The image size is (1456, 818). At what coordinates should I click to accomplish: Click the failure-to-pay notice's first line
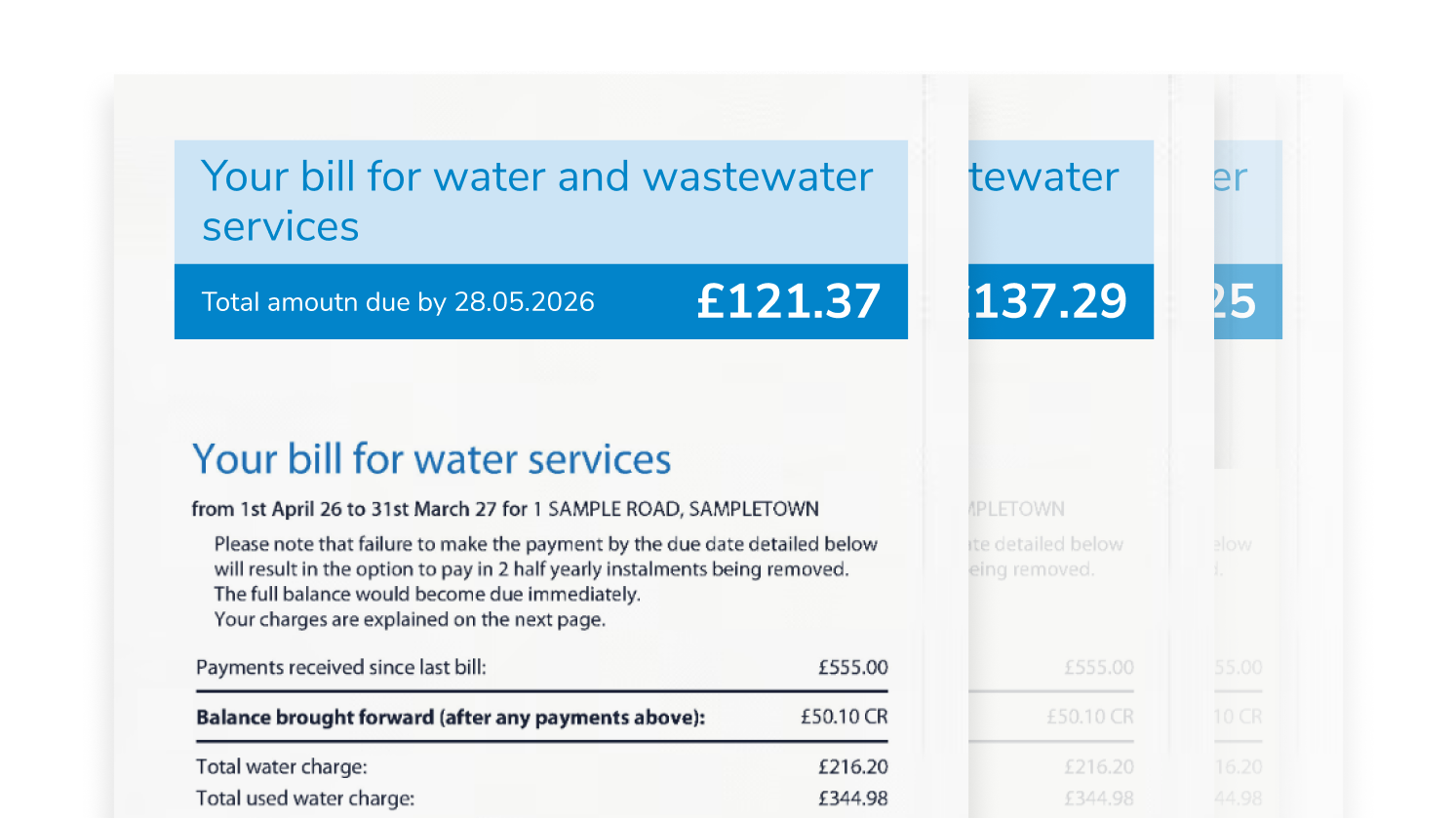click(545, 544)
